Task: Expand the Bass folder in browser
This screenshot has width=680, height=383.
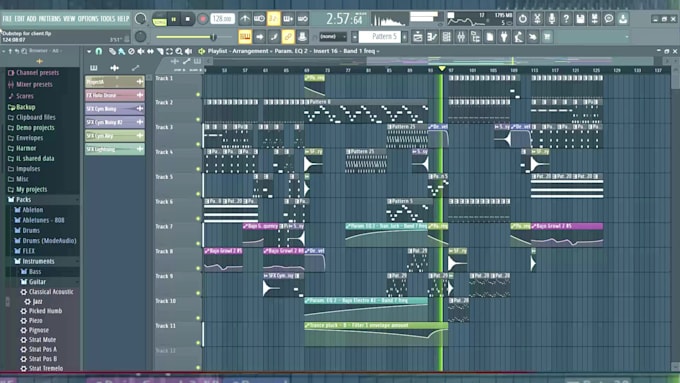Action: pyautogui.click(x=35, y=272)
